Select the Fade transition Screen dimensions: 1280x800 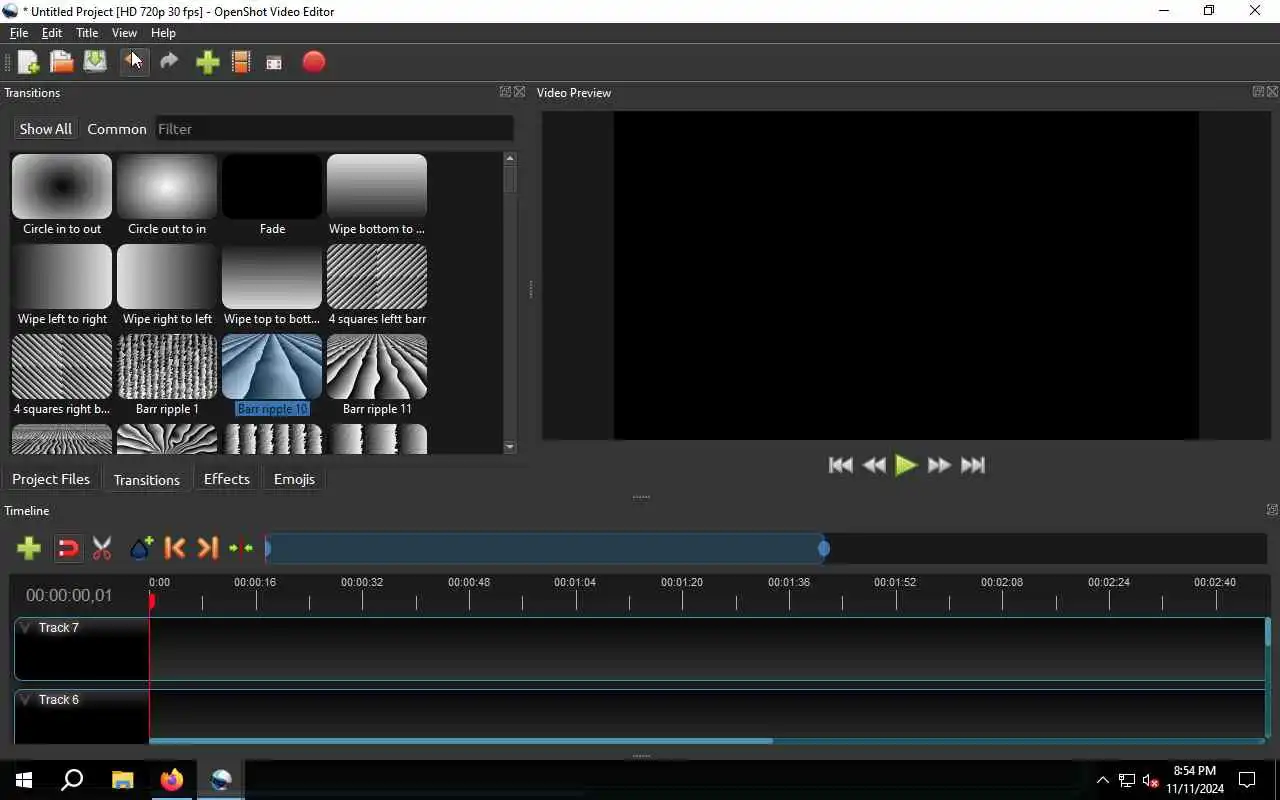point(272,196)
